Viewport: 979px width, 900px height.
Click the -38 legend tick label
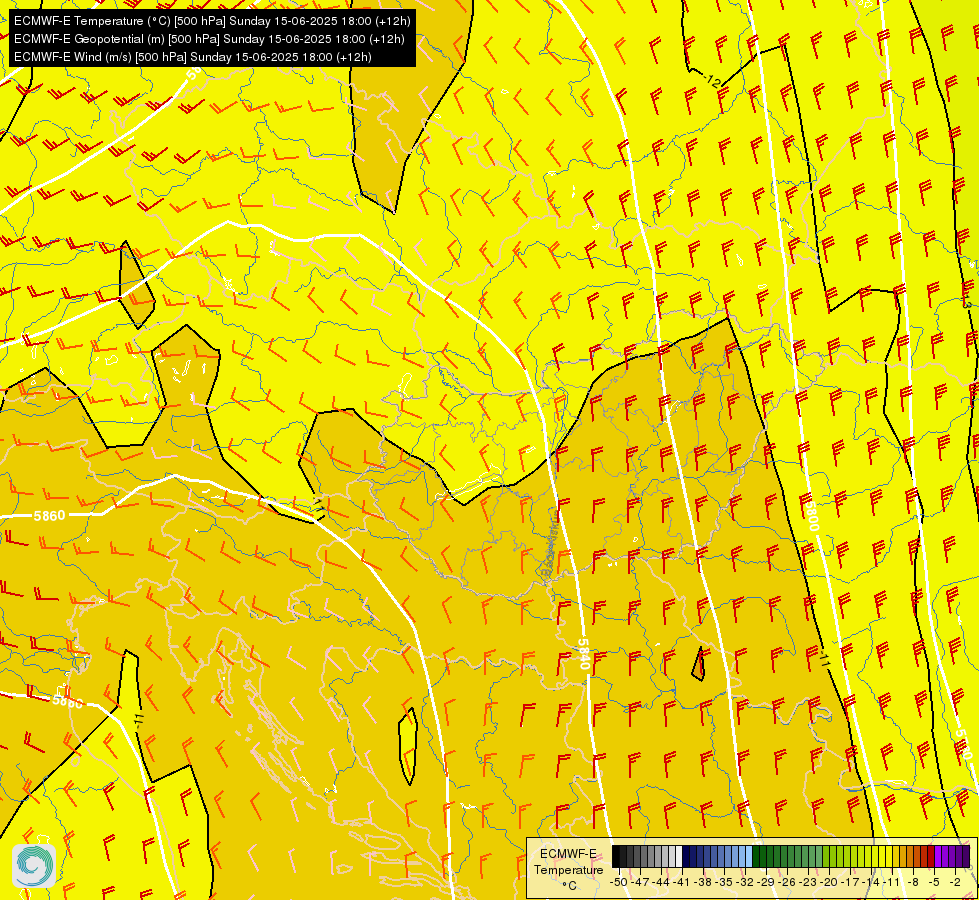point(704,882)
